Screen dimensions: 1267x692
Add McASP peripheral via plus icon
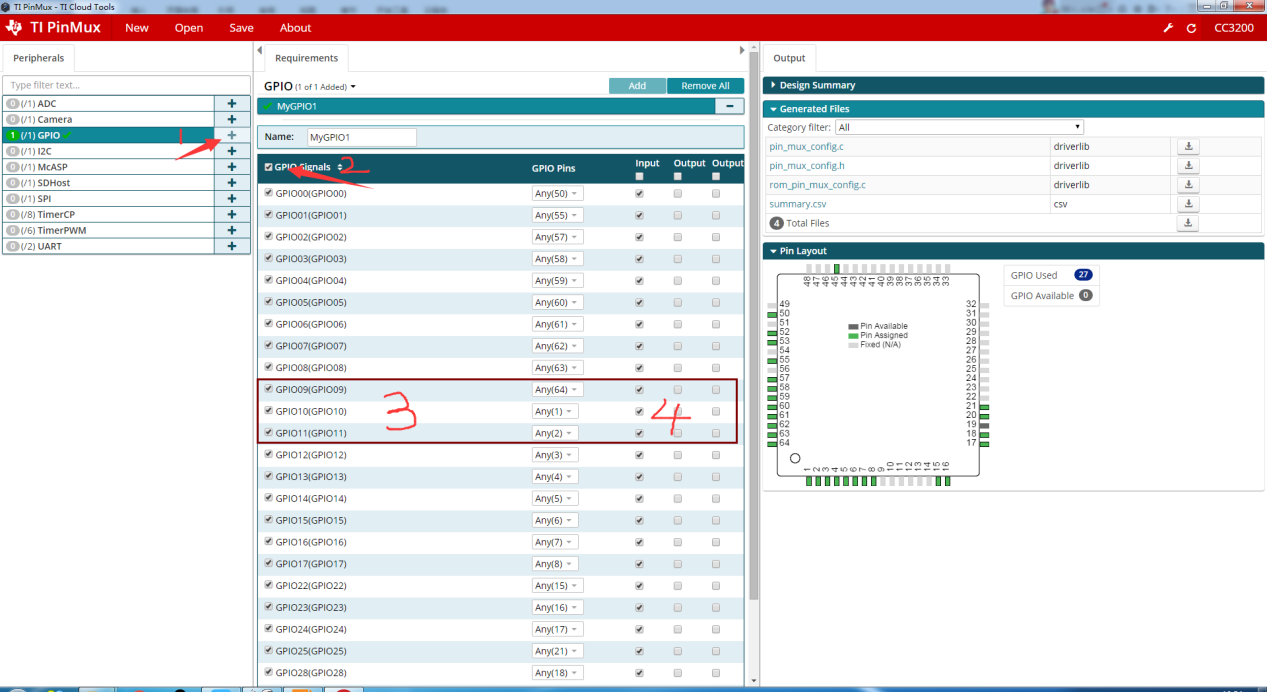click(232, 167)
